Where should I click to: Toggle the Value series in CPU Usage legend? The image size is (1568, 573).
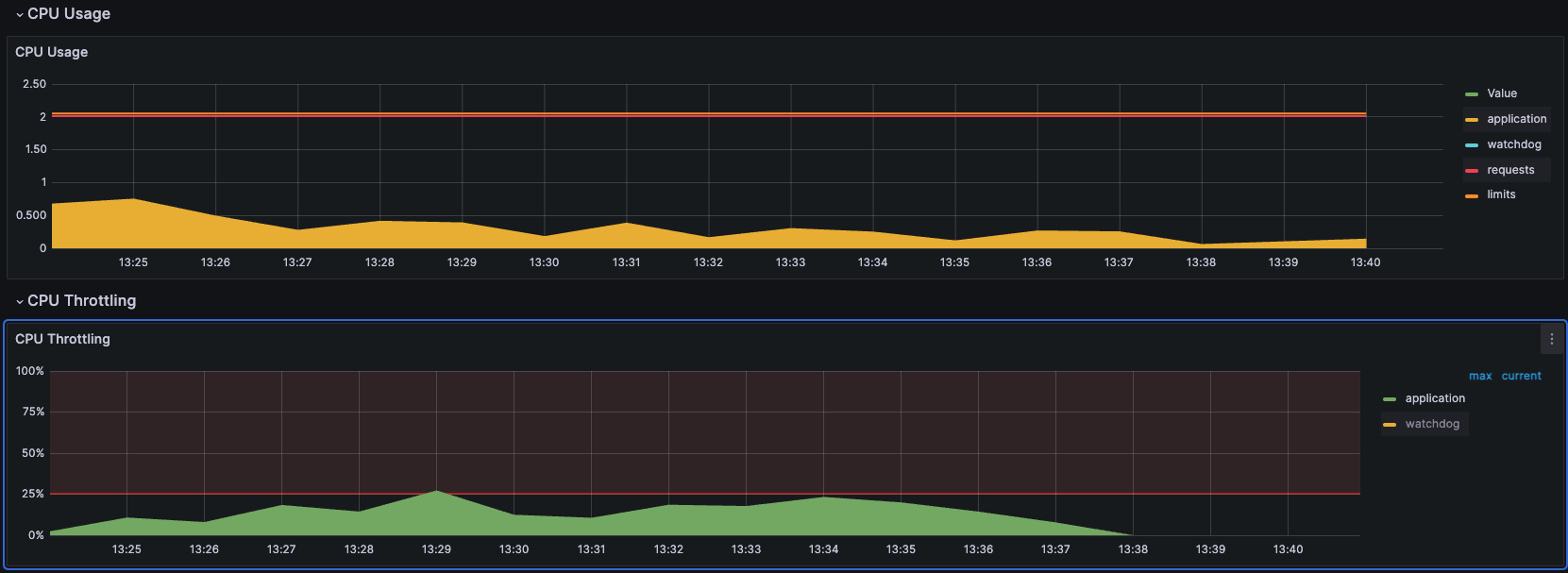point(1502,93)
